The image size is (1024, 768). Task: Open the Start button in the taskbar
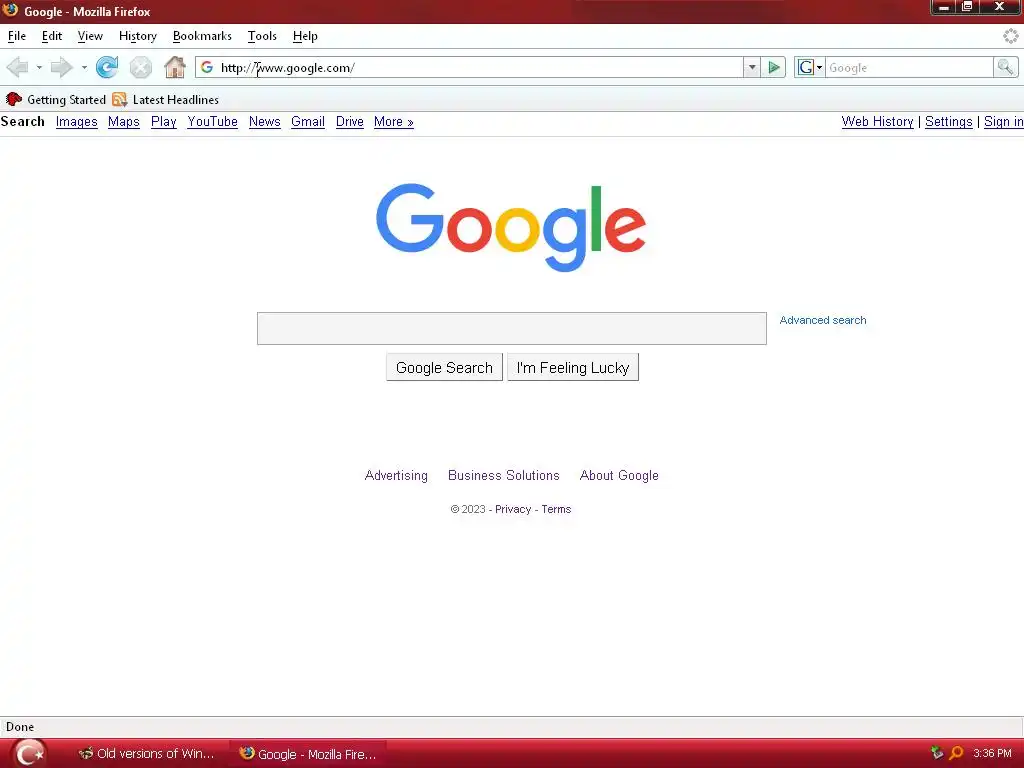pos(28,754)
